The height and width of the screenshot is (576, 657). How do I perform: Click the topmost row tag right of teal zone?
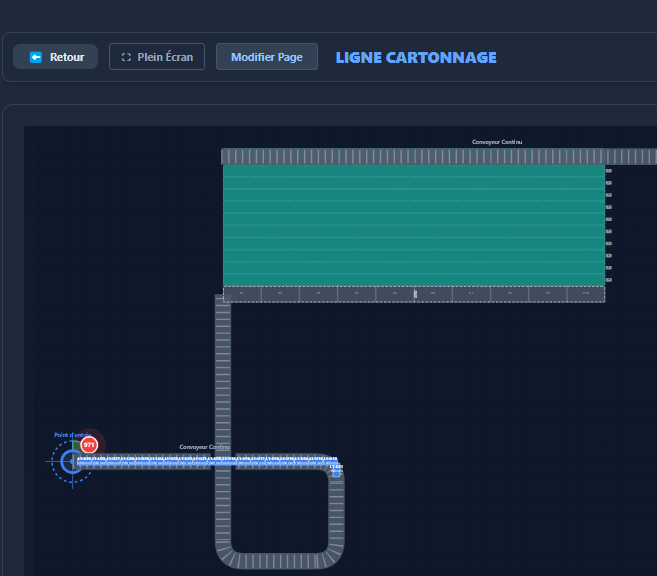tap(609, 170)
